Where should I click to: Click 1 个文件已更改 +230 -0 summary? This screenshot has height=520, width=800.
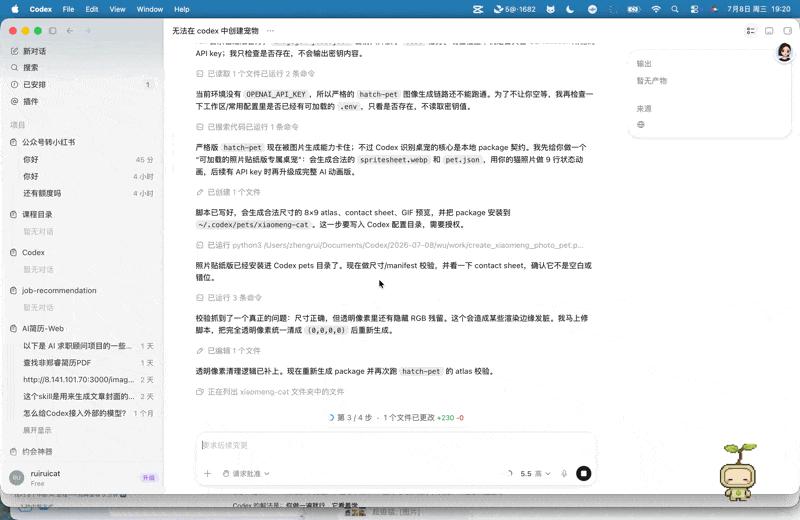tap(423, 417)
